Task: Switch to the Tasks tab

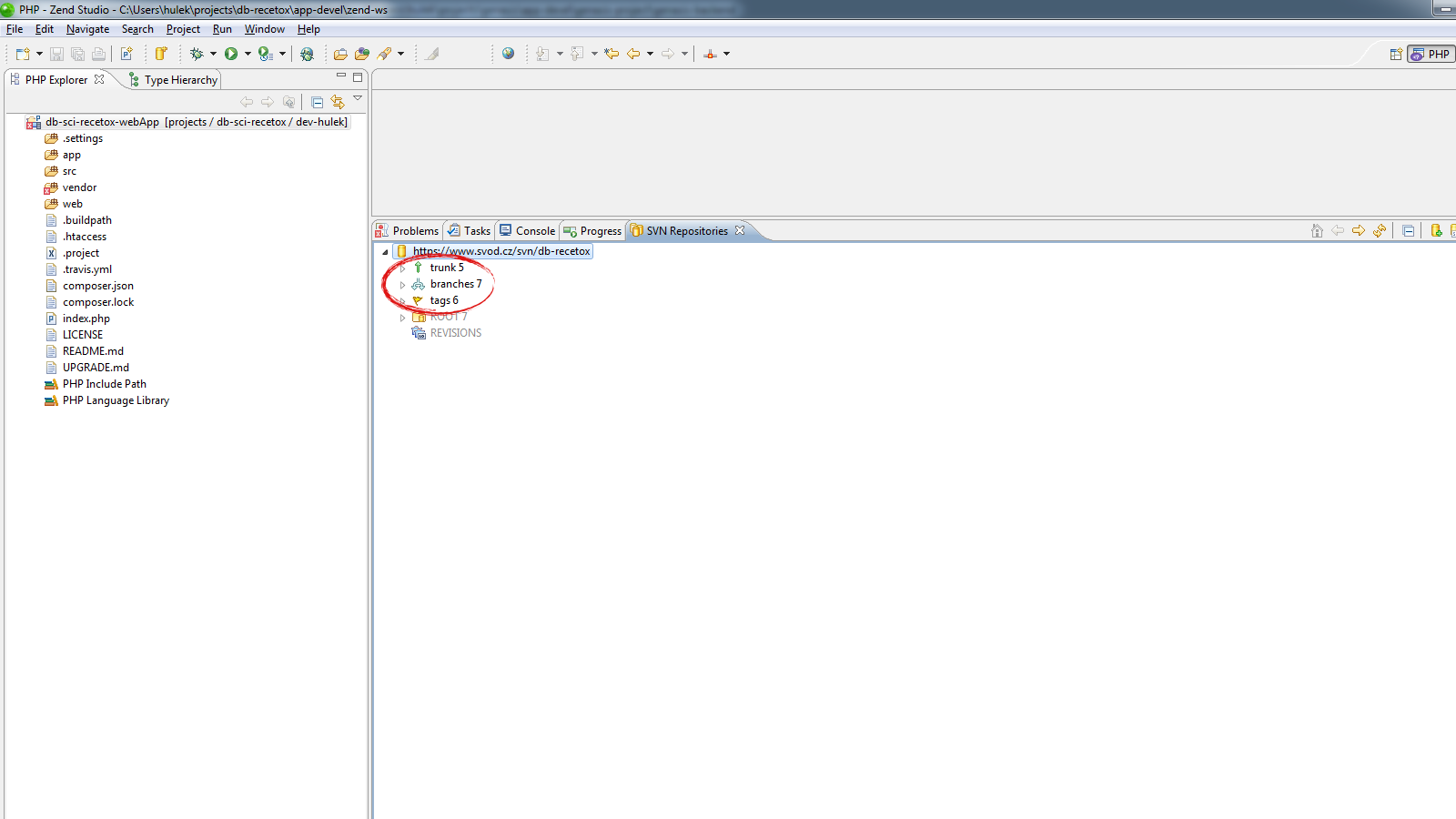Action: [469, 231]
